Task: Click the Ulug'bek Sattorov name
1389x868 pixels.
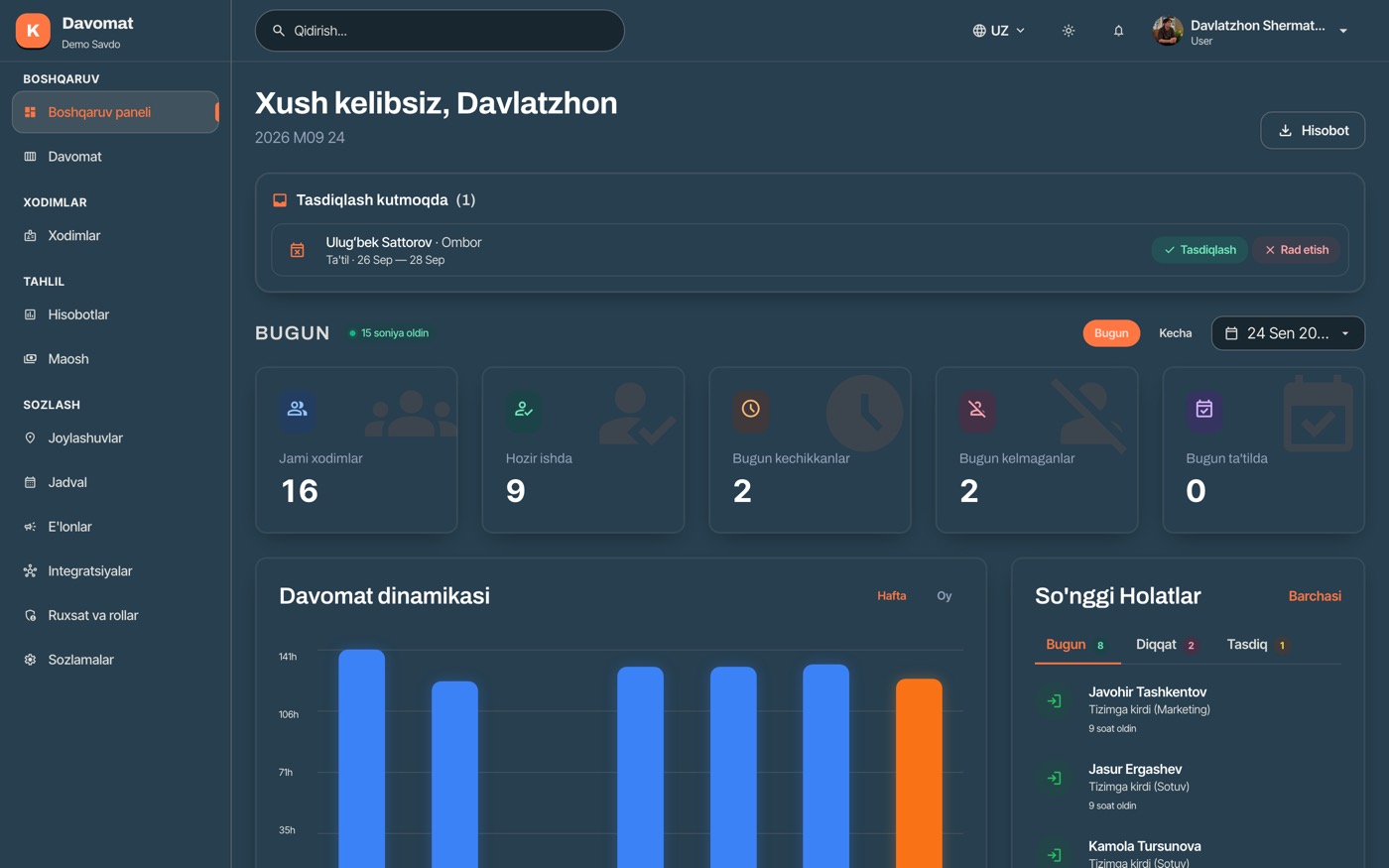Action: click(379, 242)
